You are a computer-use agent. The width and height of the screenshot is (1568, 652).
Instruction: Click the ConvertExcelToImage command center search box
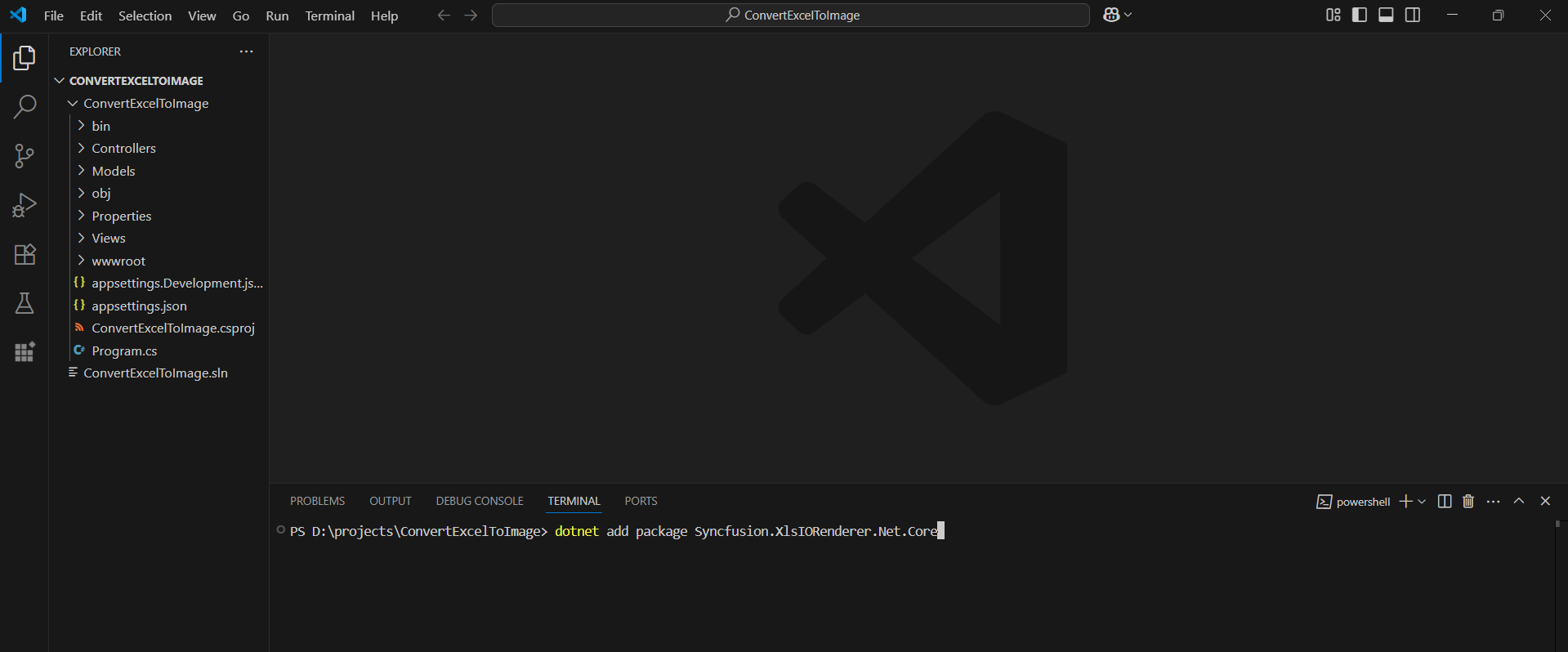[x=791, y=16]
